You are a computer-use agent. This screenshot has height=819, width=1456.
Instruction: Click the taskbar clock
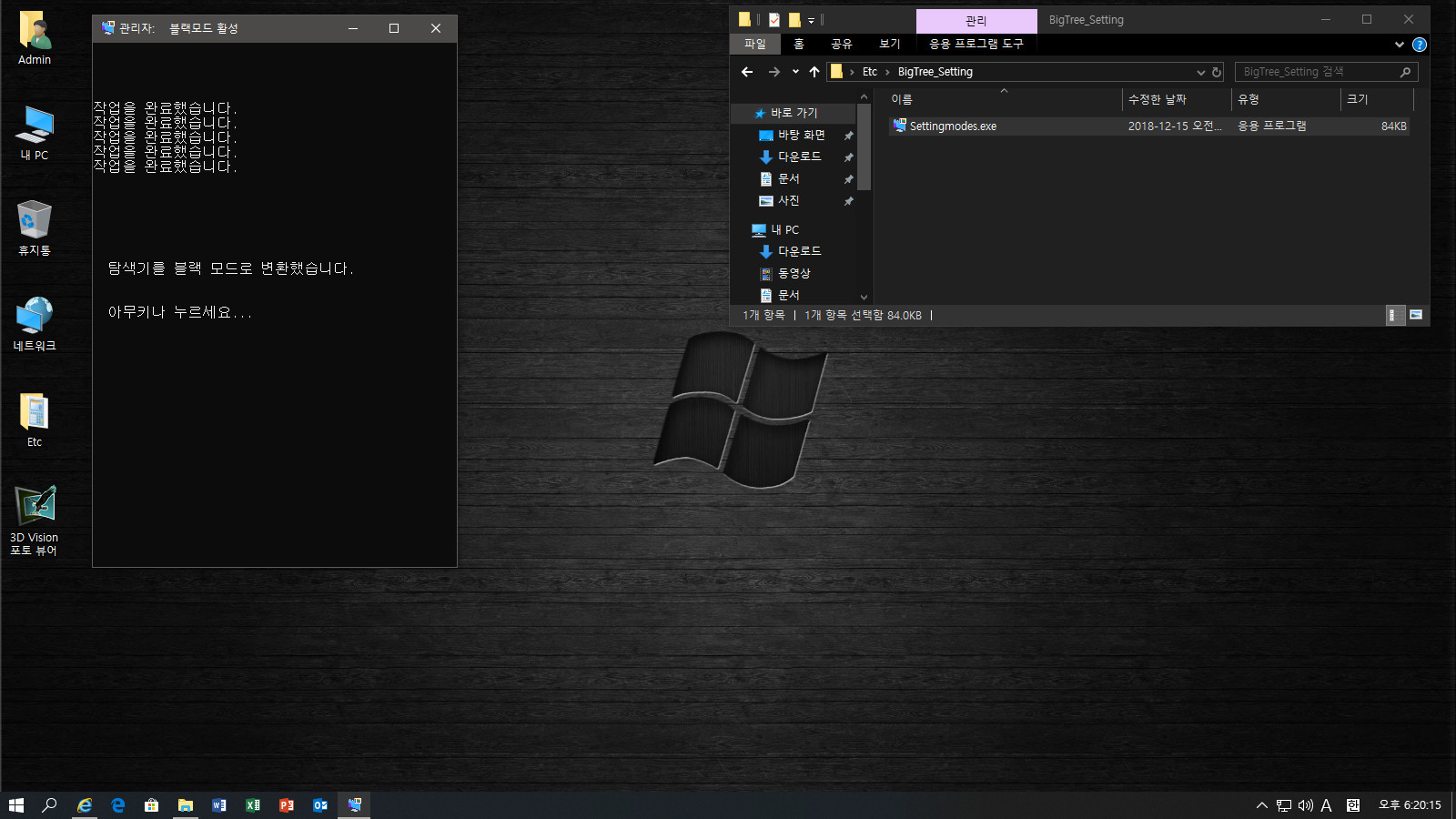1410,805
